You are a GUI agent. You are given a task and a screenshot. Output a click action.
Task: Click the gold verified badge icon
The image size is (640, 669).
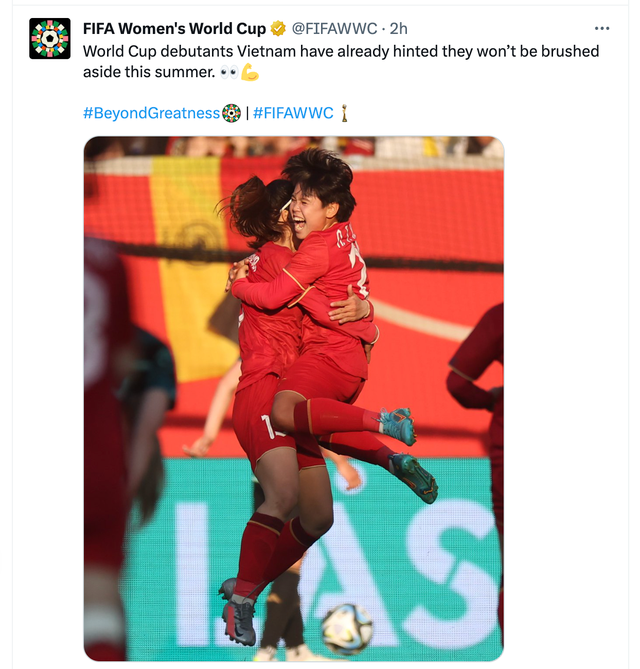coord(278,29)
